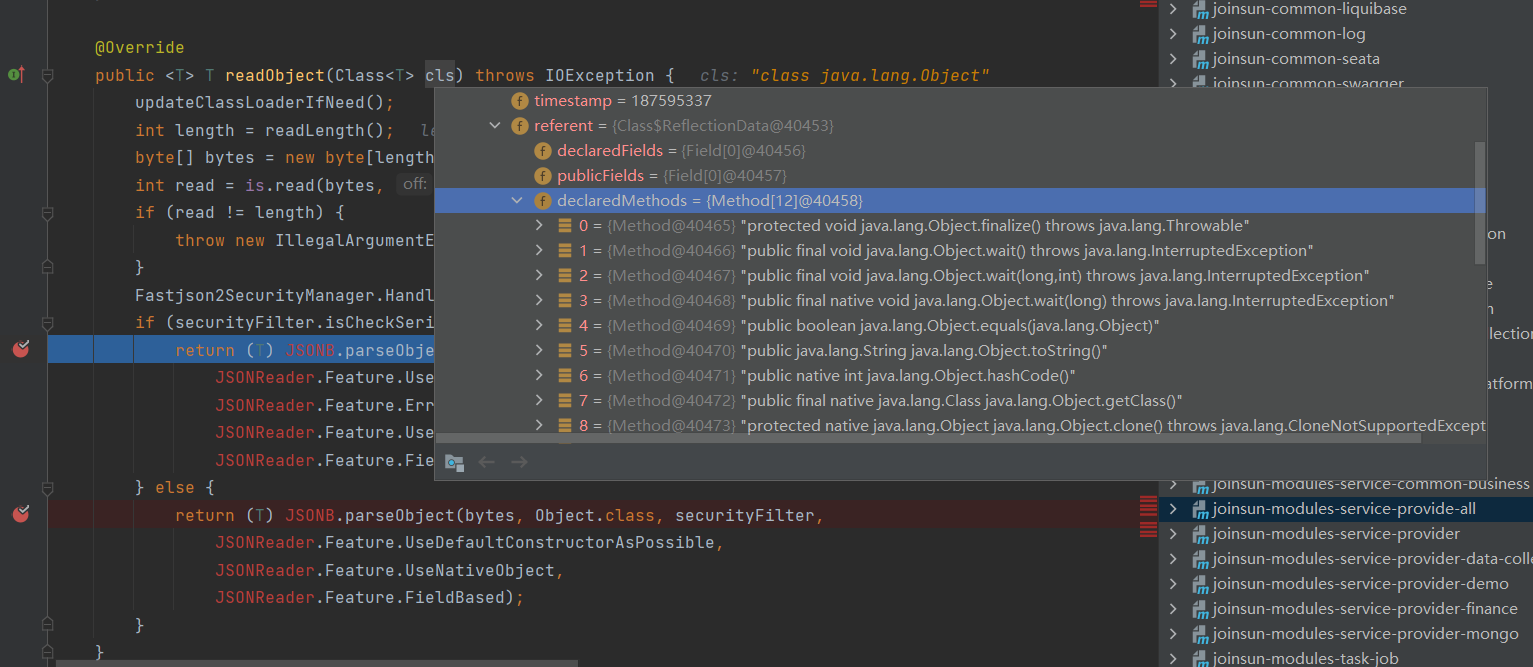The image size is (1533, 667).
Task: Select the joinsun-modules-service-provide-all tree row
Action: pos(1346,509)
